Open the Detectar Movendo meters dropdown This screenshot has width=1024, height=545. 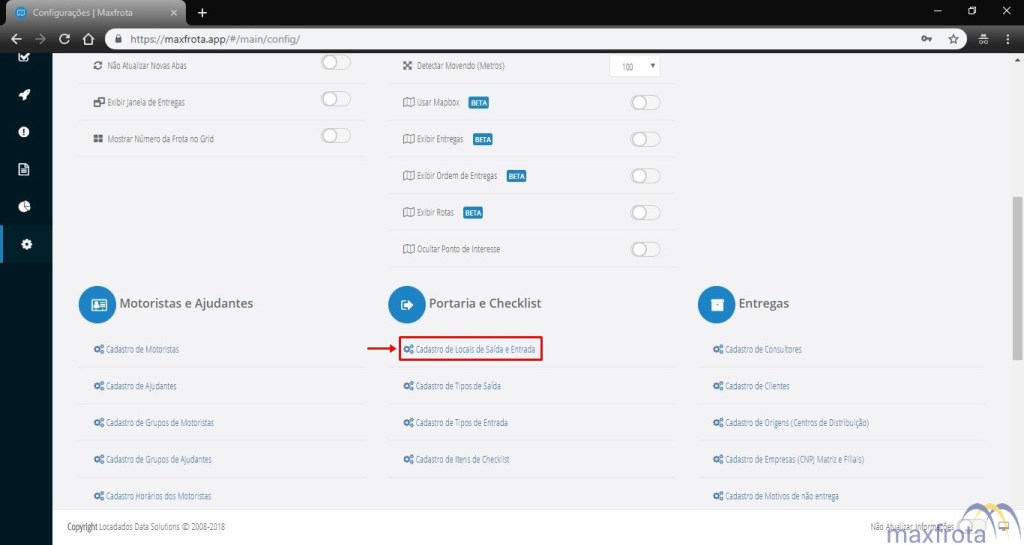[635, 66]
